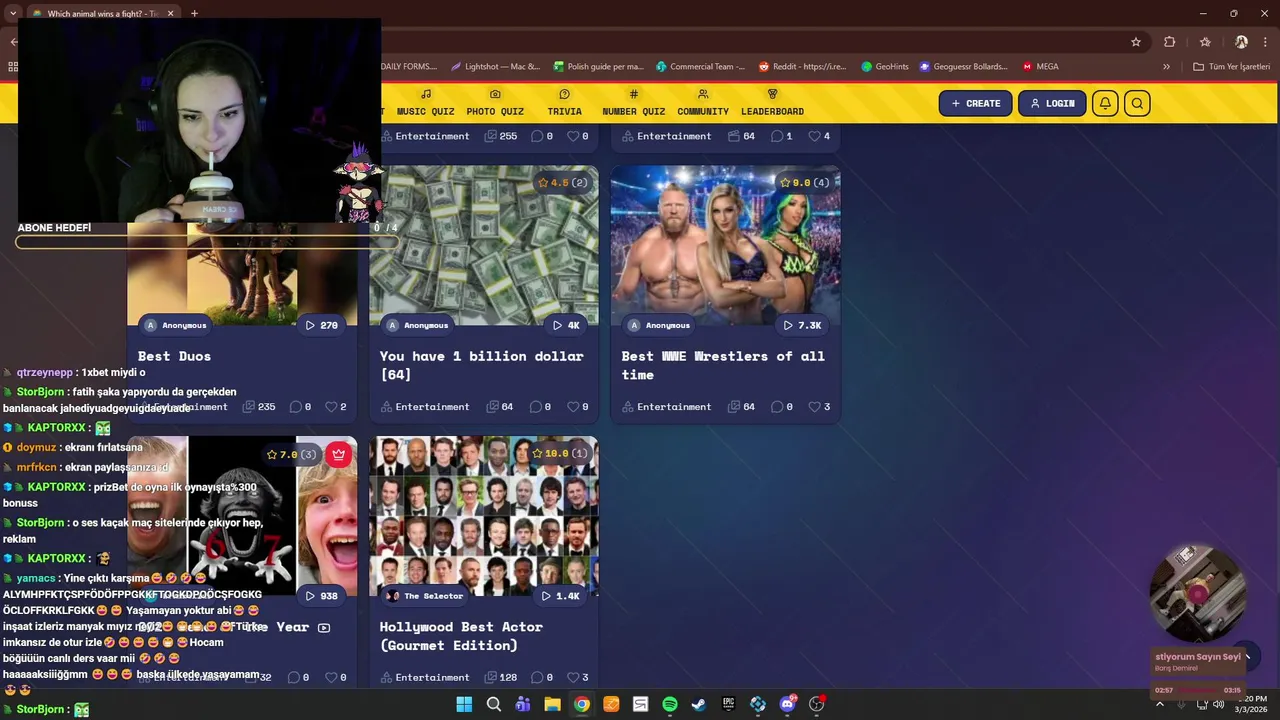1280x720 pixels.
Task: Click the 1.4K plays counter
Action: 560,596
